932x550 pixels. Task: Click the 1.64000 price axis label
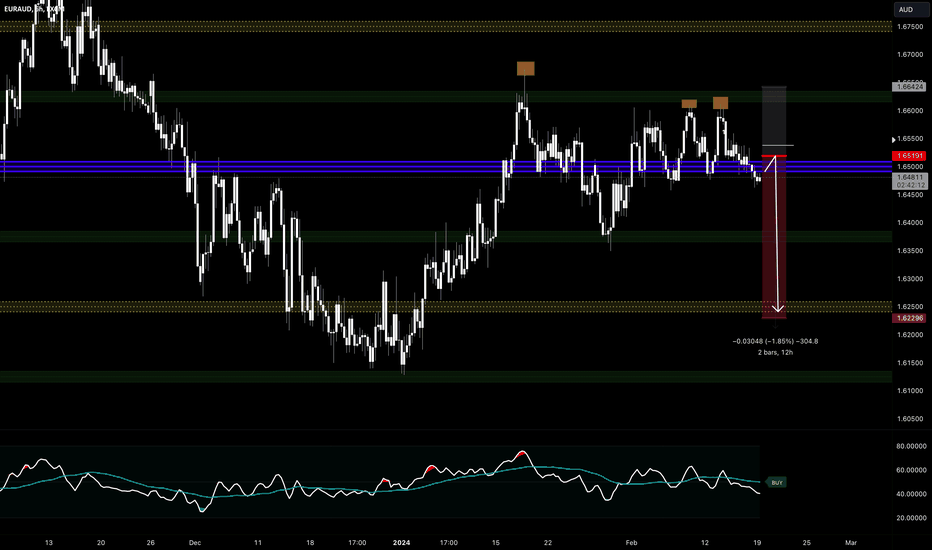(909, 223)
